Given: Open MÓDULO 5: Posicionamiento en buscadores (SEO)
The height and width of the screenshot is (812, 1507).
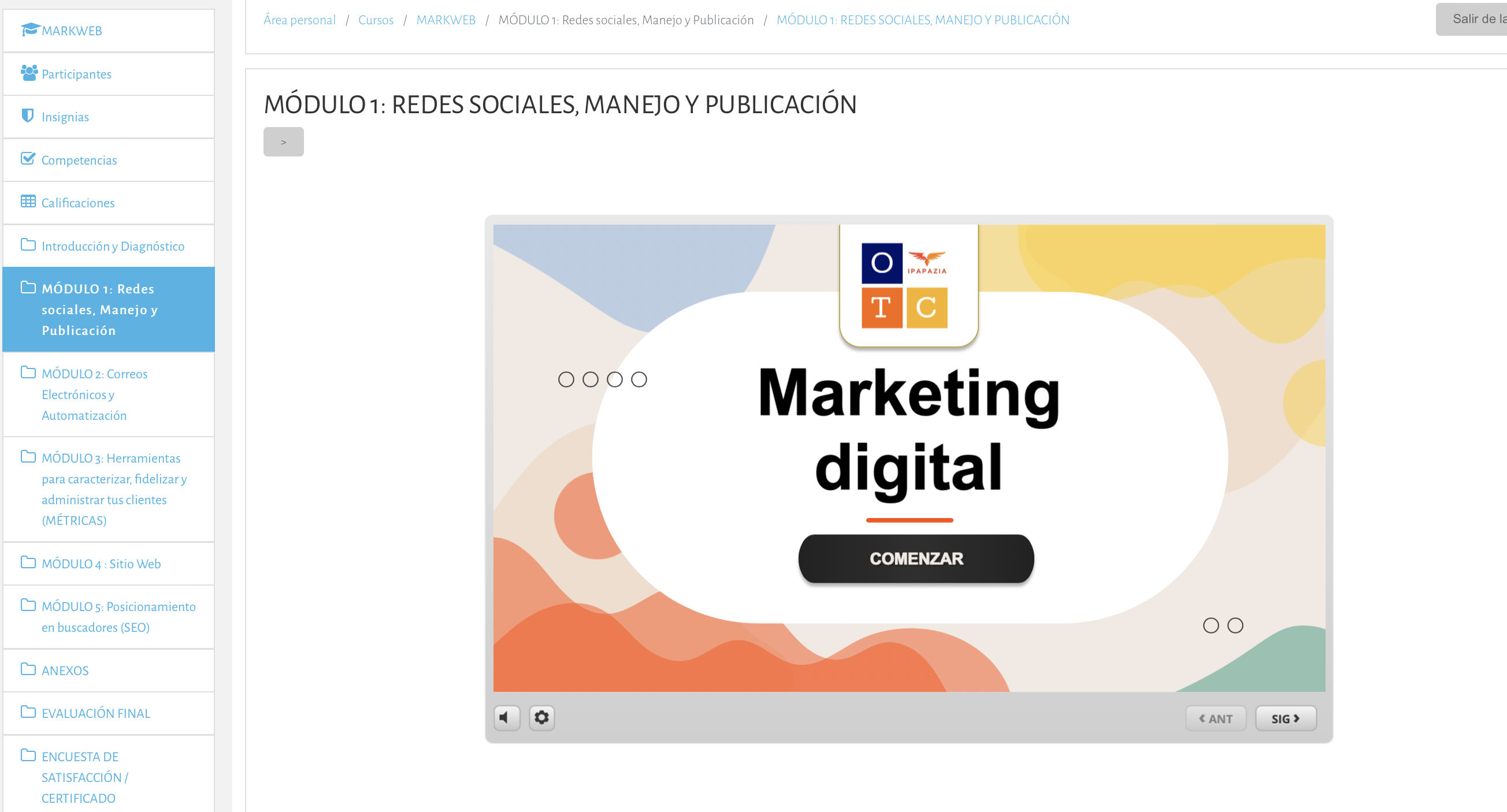Looking at the screenshot, I should click(108, 617).
